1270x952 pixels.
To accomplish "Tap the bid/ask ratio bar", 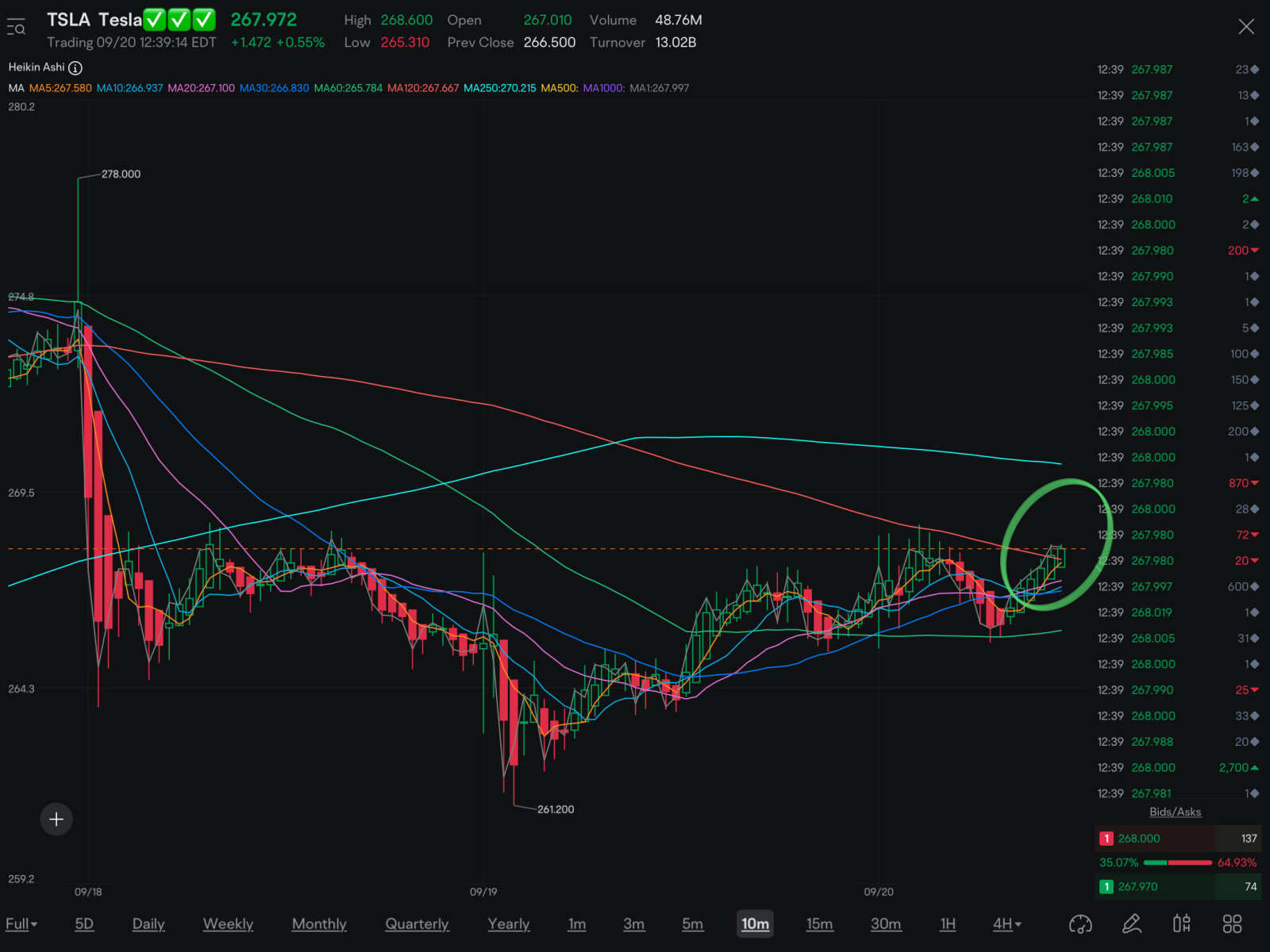I will (x=1178, y=862).
